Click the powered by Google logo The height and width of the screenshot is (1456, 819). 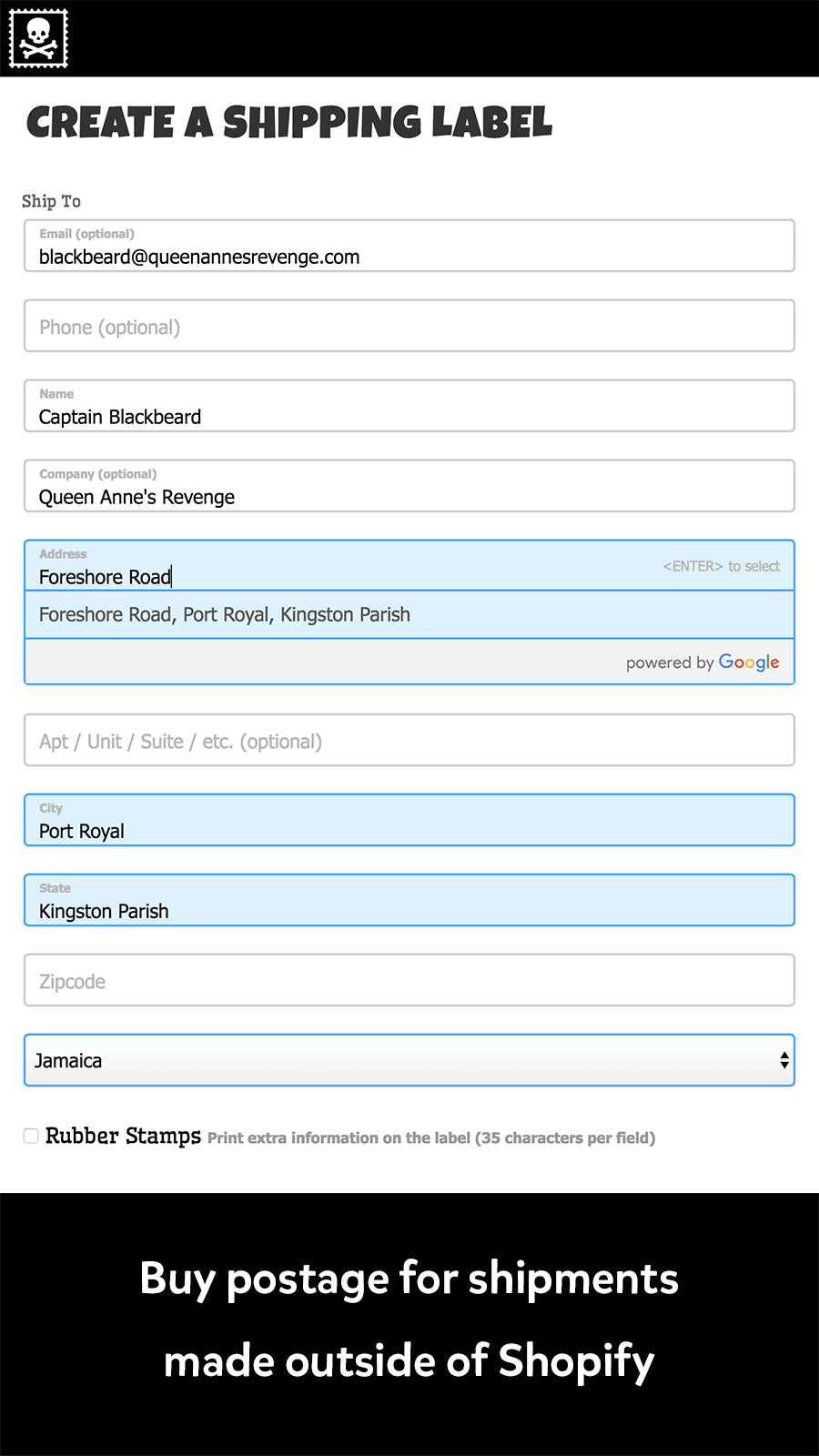coord(703,662)
